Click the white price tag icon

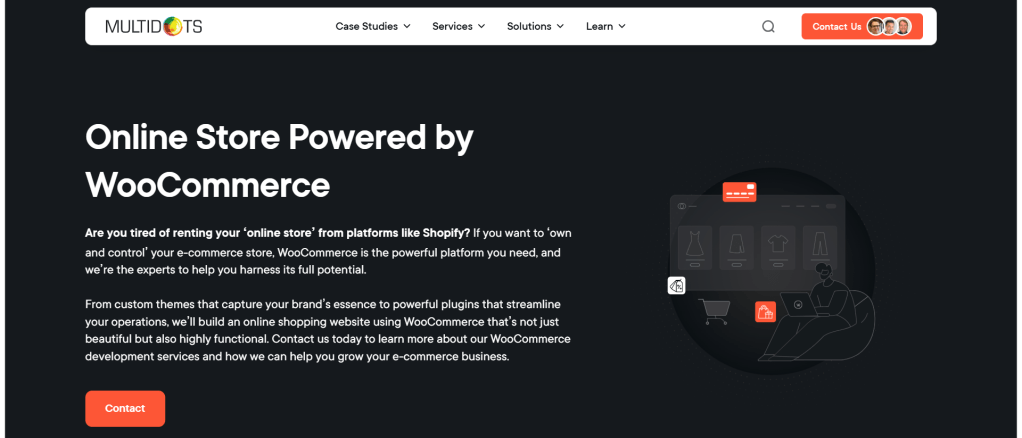click(677, 285)
